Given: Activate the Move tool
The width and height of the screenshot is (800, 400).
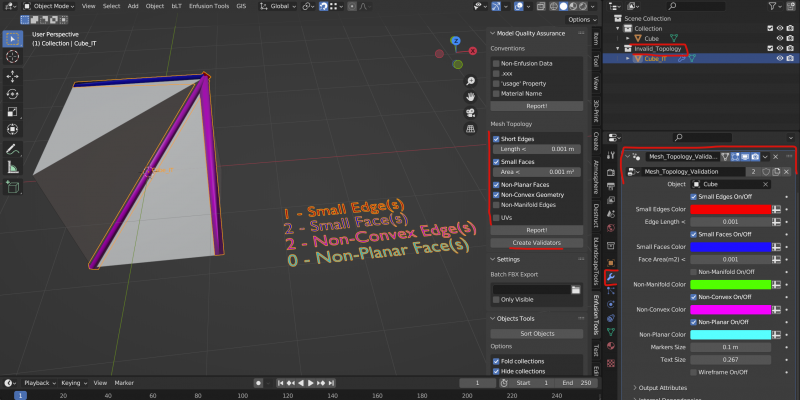Looking at the screenshot, I should pos(12,76).
